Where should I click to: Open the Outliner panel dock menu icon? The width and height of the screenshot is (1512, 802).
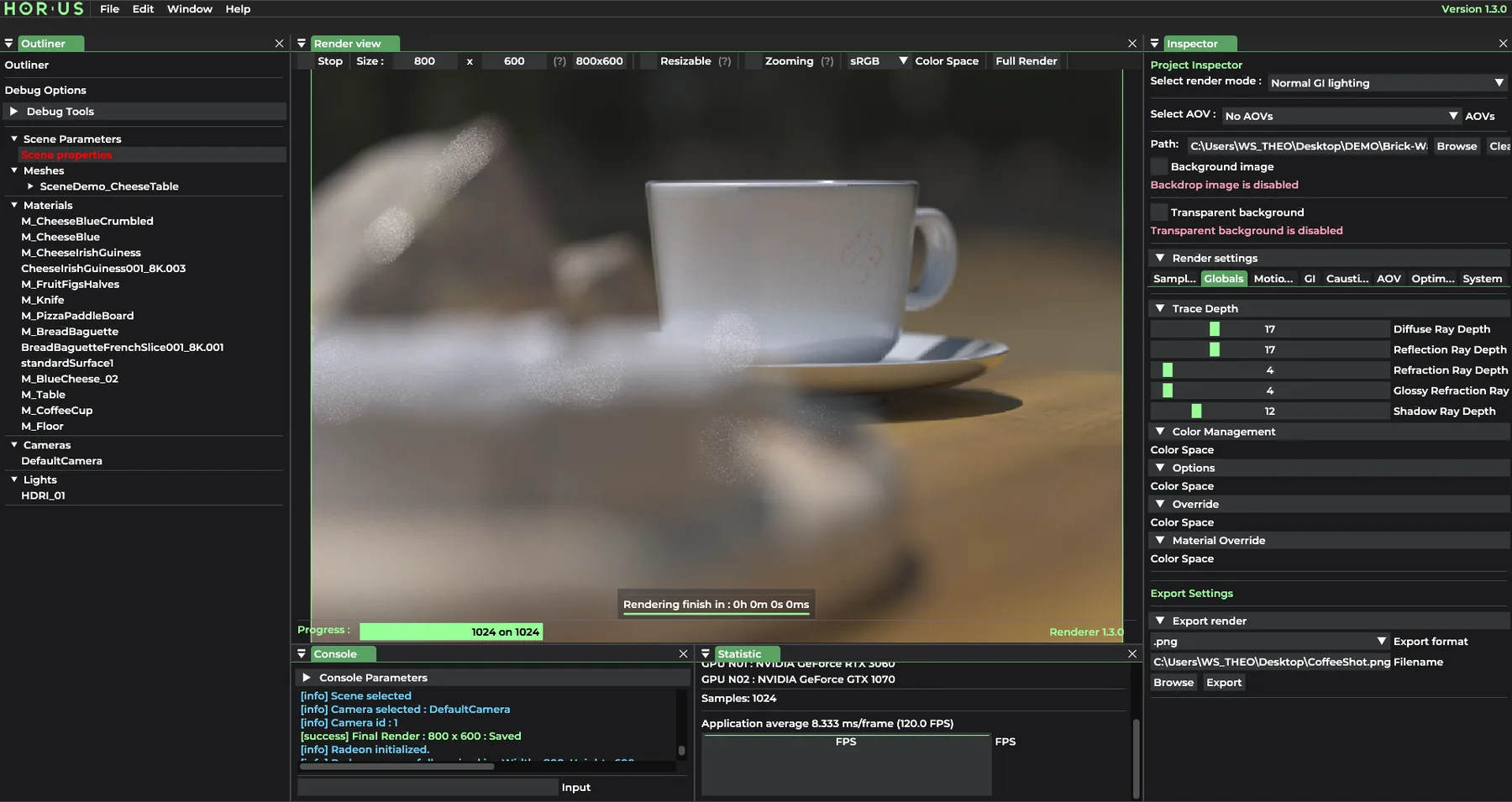click(x=8, y=44)
